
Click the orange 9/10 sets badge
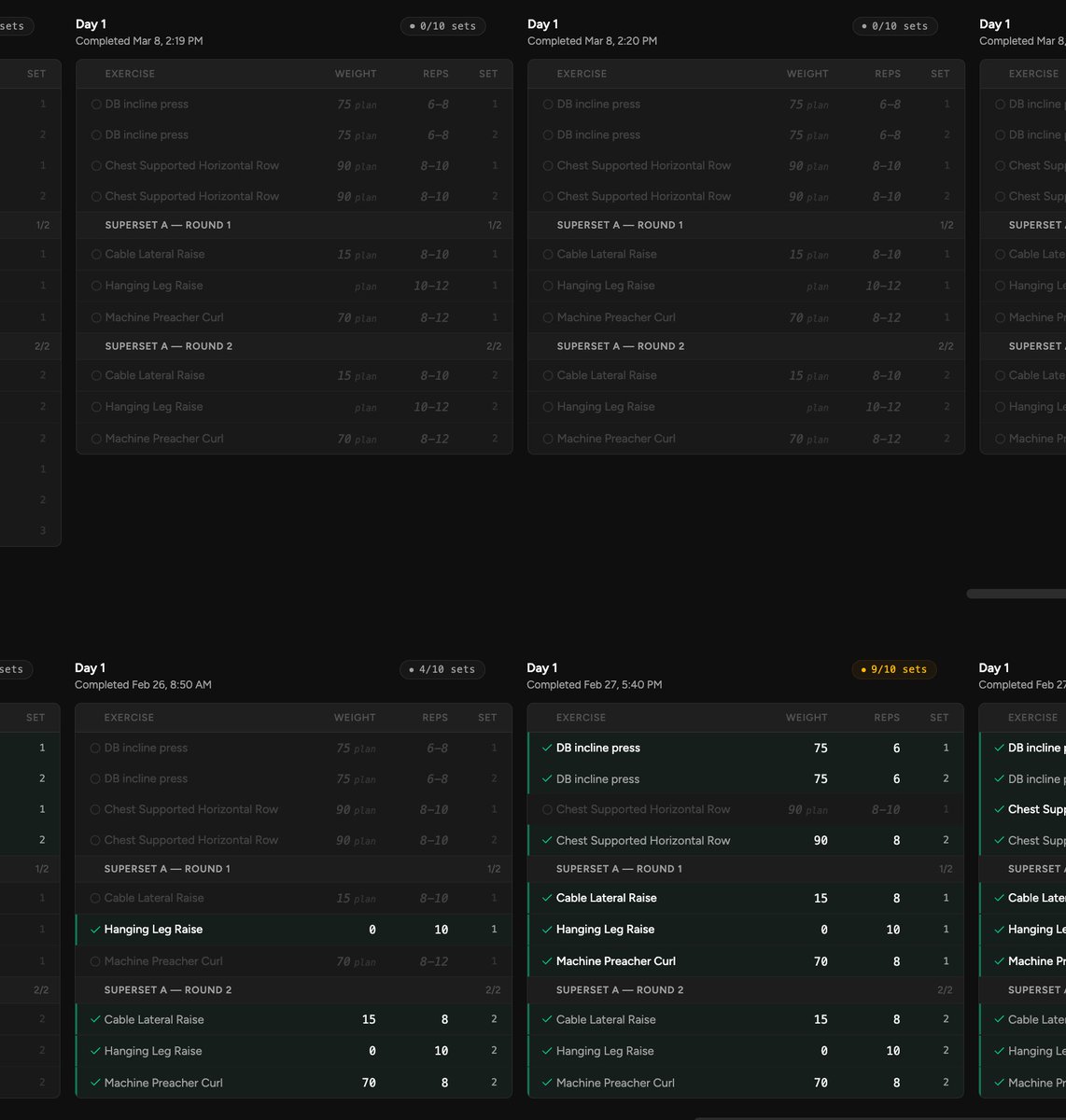tap(893, 669)
